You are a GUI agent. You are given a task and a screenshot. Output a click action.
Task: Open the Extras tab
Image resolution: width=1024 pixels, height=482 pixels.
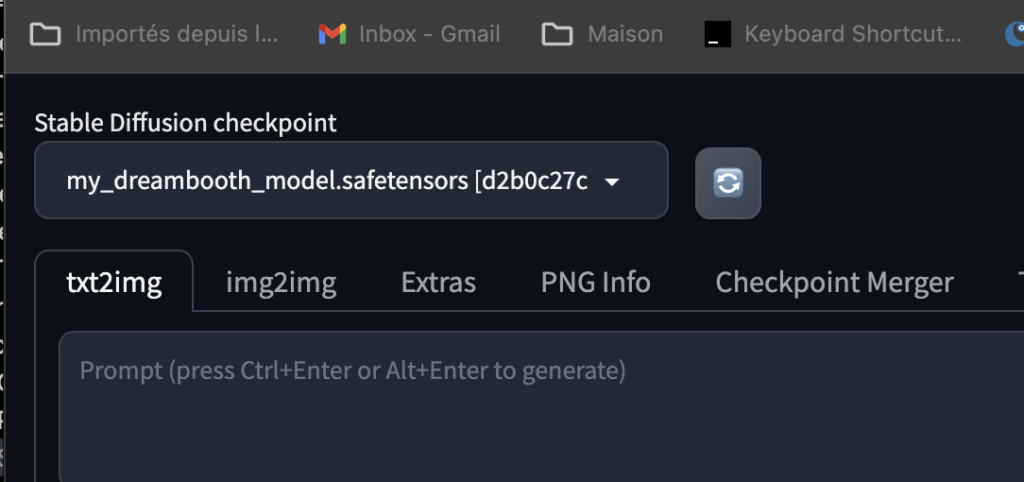click(x=438, y=282)
